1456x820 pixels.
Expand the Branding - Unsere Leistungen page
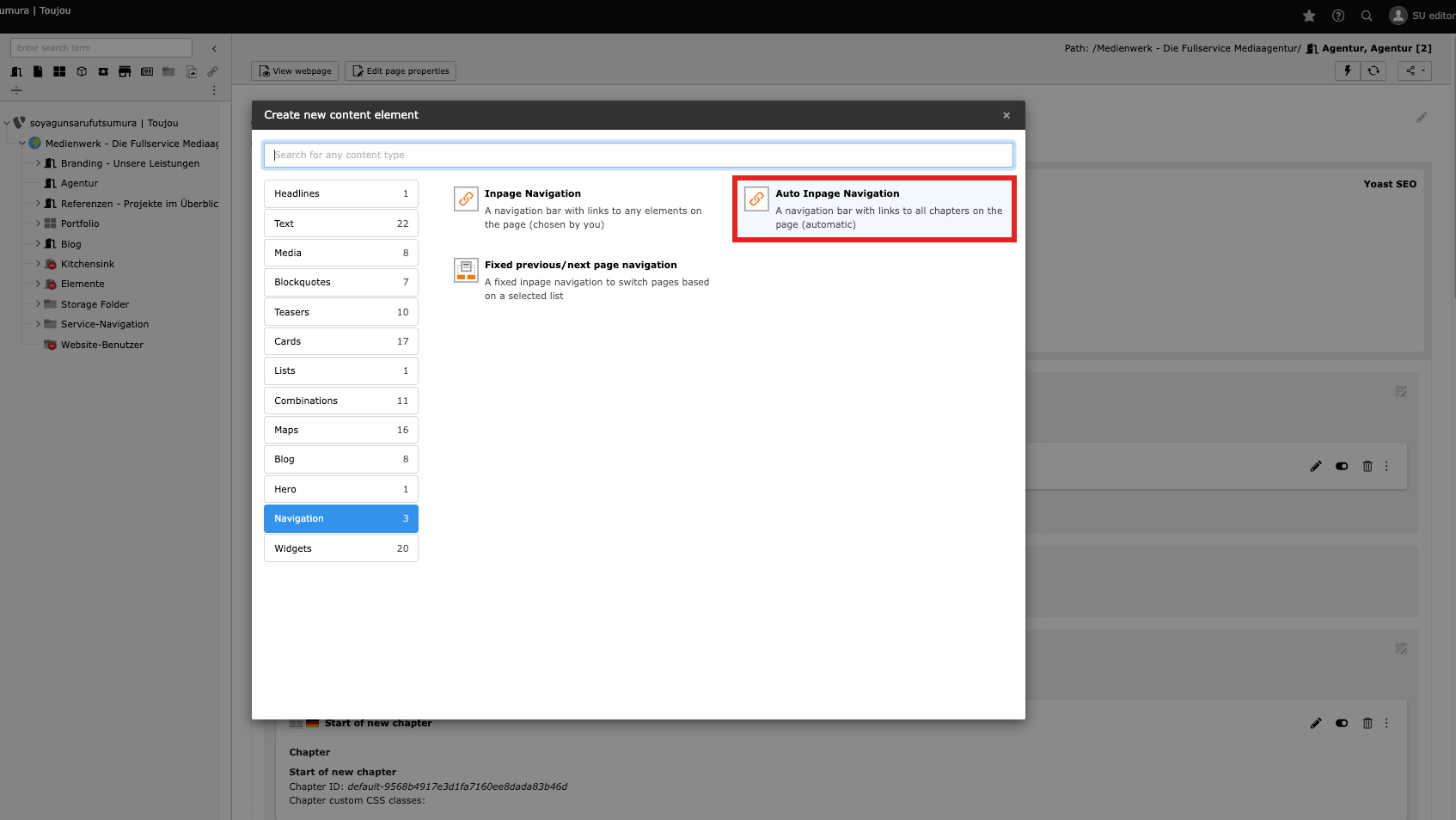coord(38,163)
